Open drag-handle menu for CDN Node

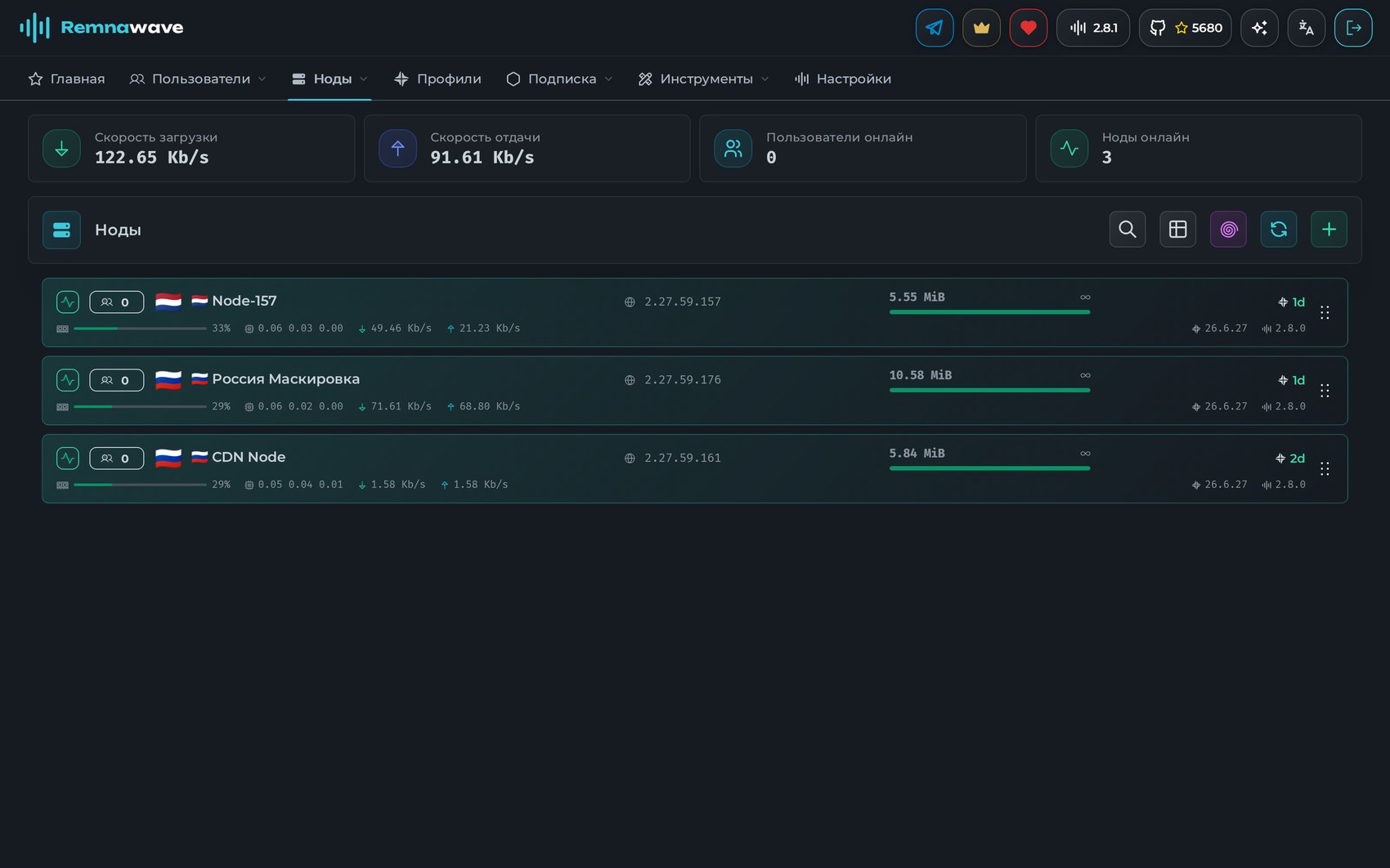point(1325,469)
